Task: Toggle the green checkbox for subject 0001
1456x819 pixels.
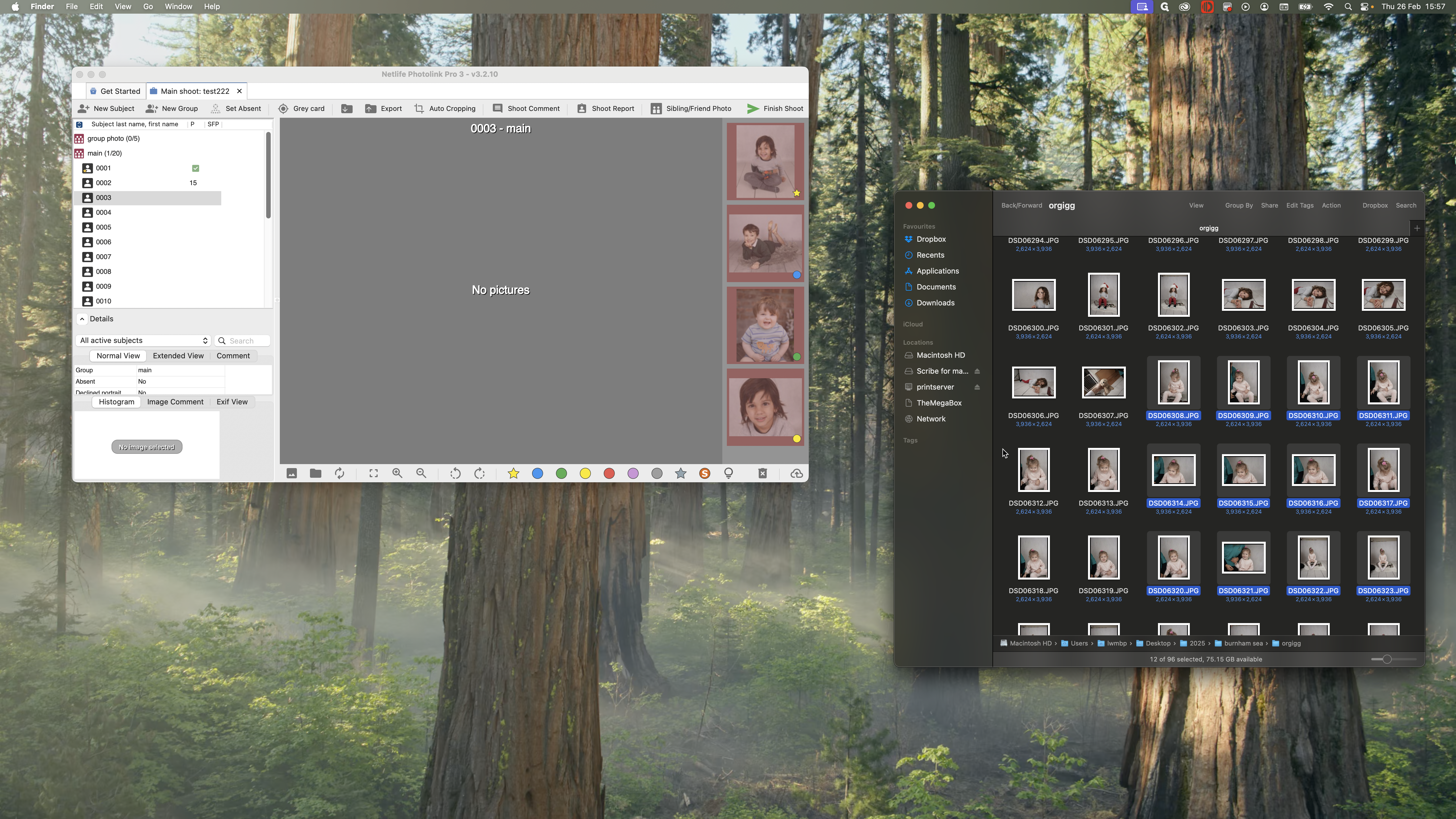Action: (196, 168)
